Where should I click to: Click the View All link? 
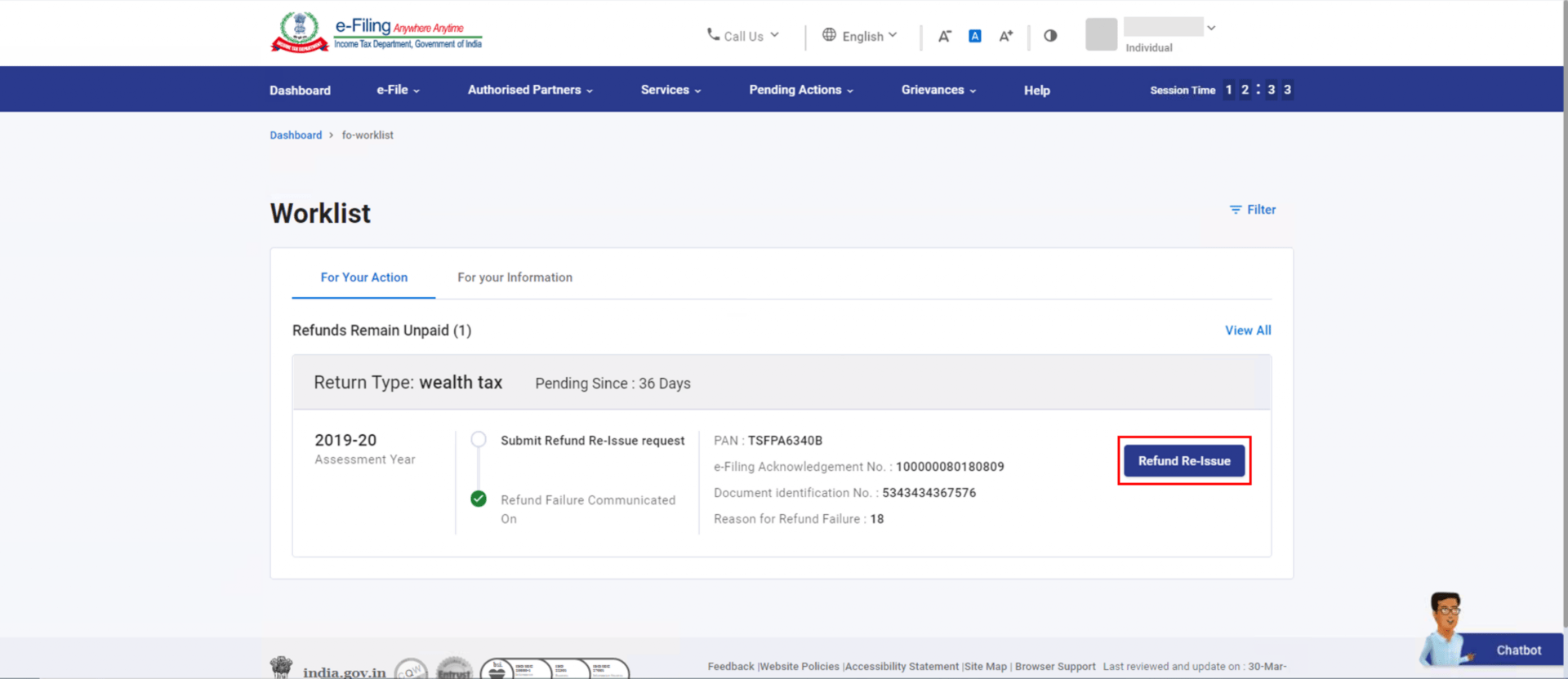coord(1247,331)
